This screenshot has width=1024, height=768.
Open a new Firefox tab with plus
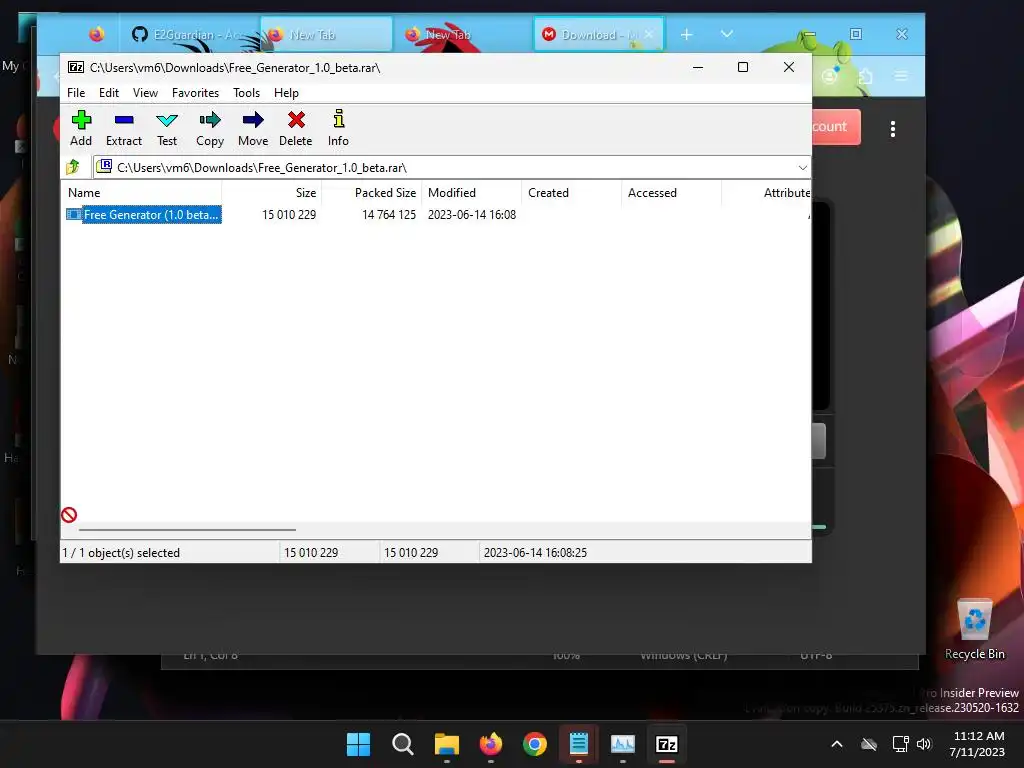pyautogui.click(x=686, y=34)
